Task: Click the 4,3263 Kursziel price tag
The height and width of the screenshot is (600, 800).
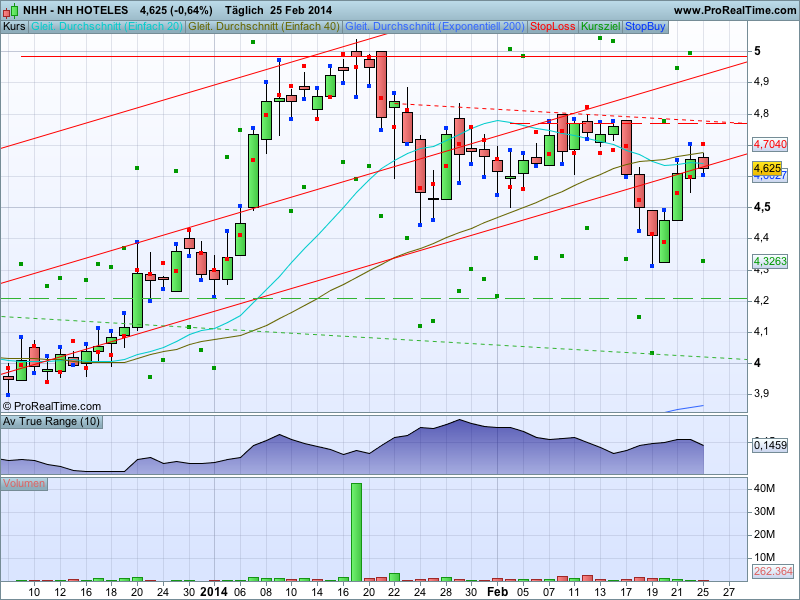Action: pos(770,261)
